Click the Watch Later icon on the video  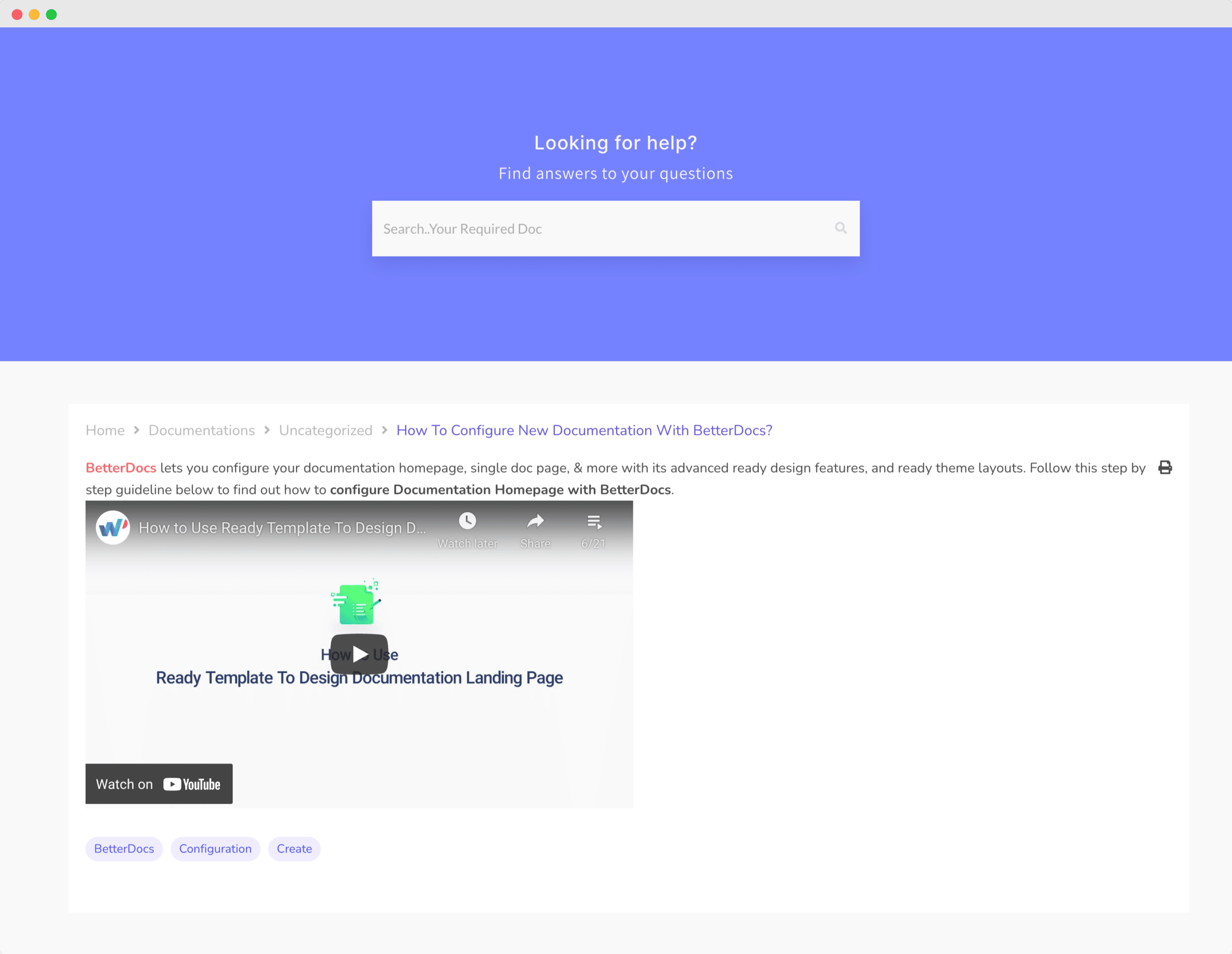[466, 521]
